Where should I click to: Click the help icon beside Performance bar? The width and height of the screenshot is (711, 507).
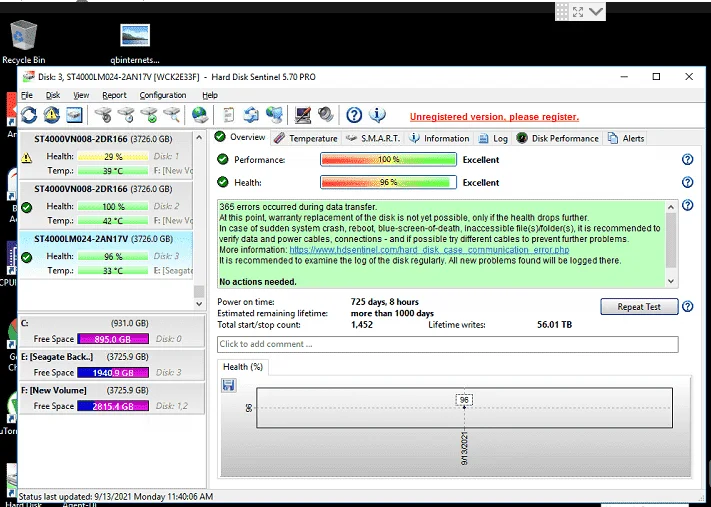pos(687,159)
